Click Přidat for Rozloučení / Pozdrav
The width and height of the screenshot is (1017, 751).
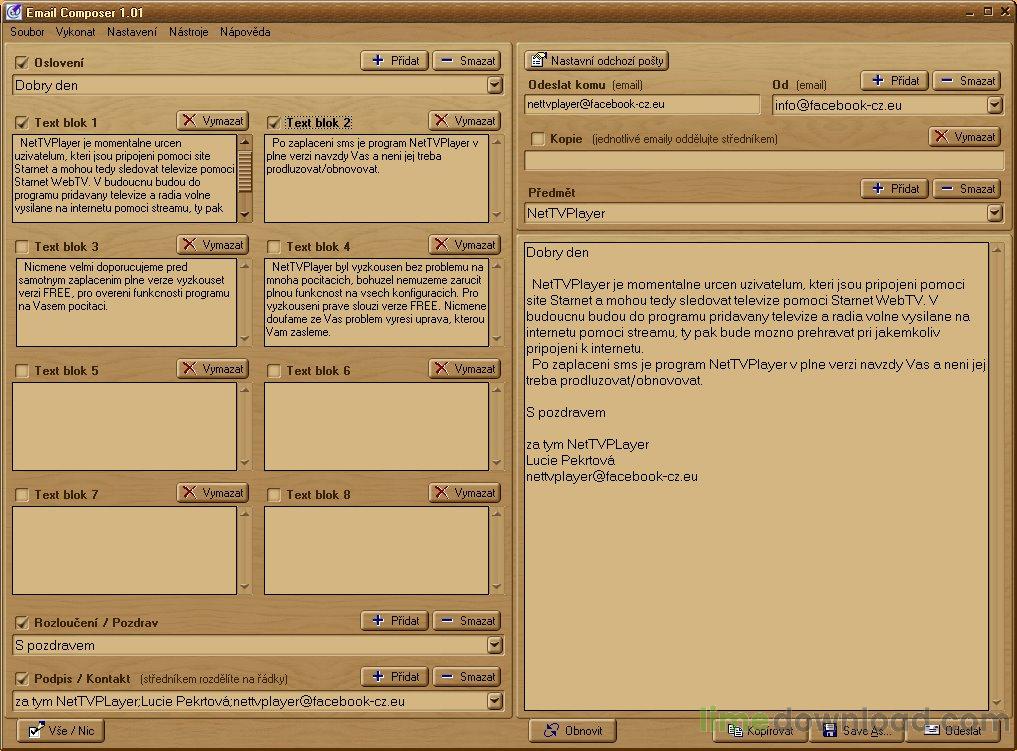click(394, 621)
